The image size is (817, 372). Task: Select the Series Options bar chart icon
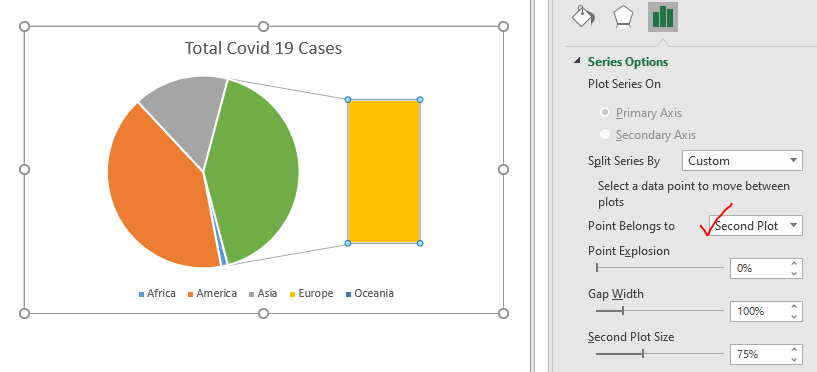pyautogui.click(x=663, y=17)
